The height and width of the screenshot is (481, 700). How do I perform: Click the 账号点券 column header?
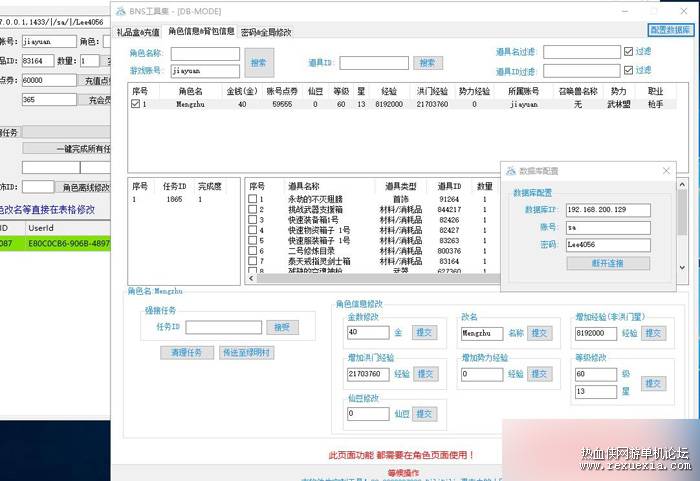click(x=282, y=91)
